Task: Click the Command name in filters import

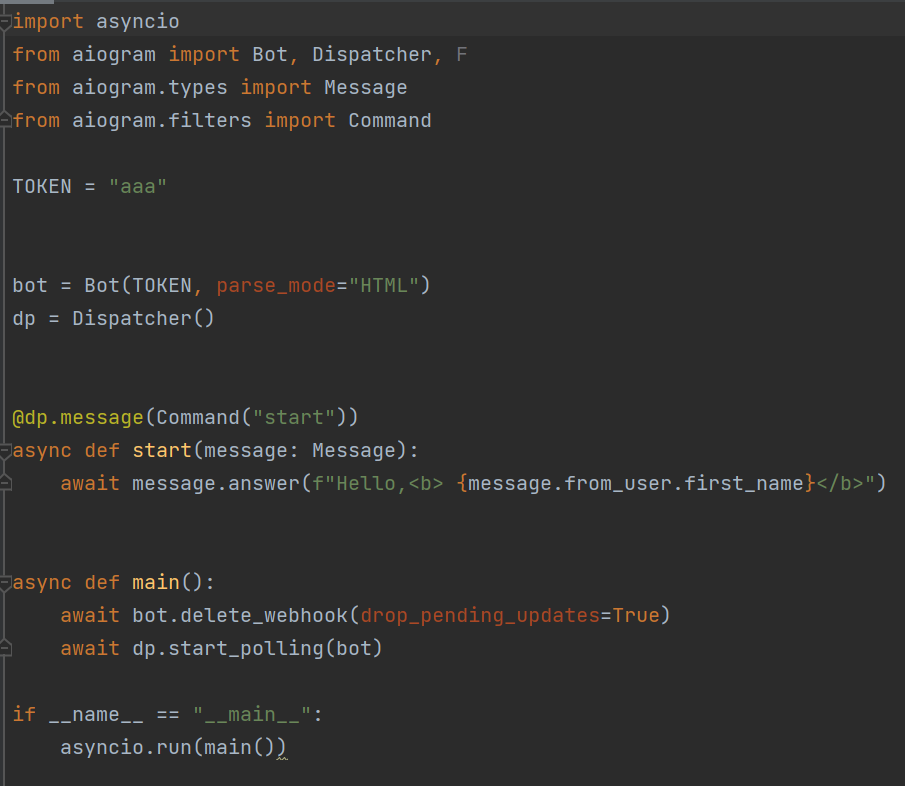Action: pos(390,121)
